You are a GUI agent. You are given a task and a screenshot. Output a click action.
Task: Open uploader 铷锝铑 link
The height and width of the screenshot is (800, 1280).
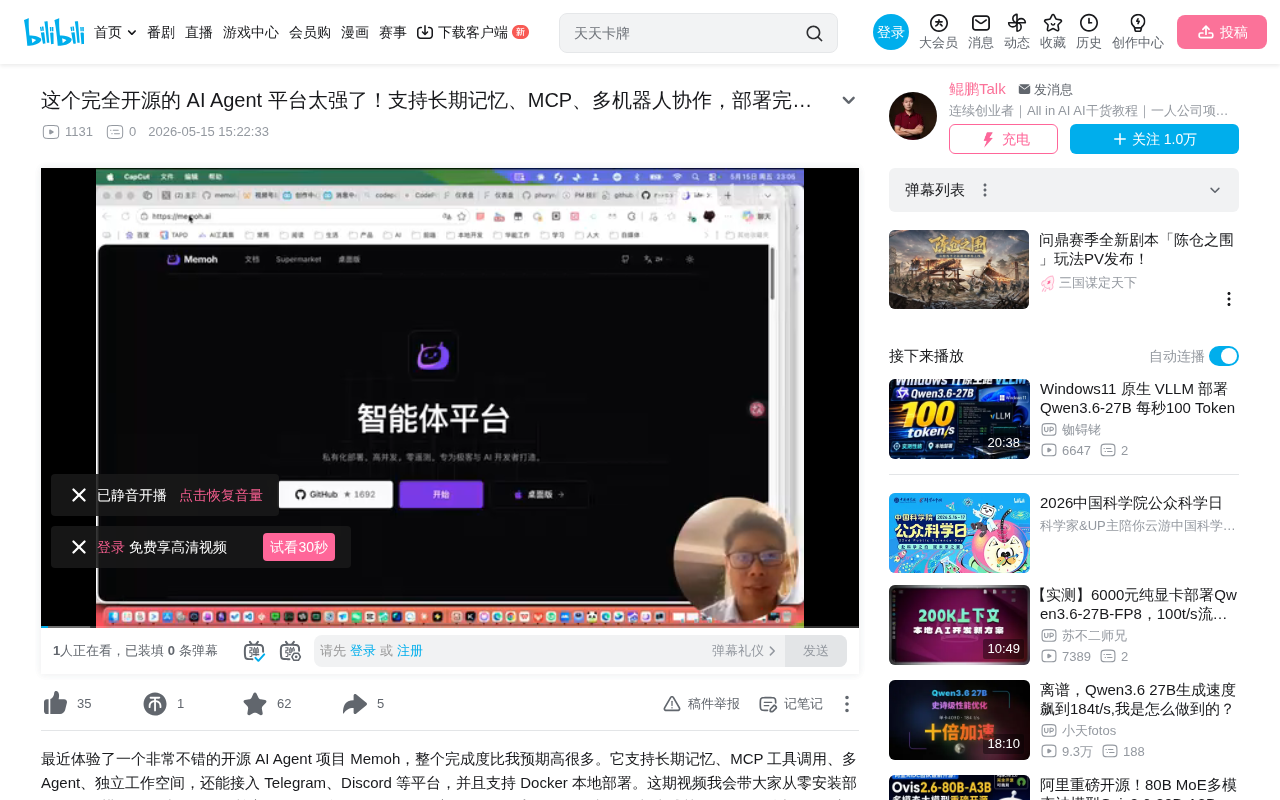click(x=1081, y=430)
